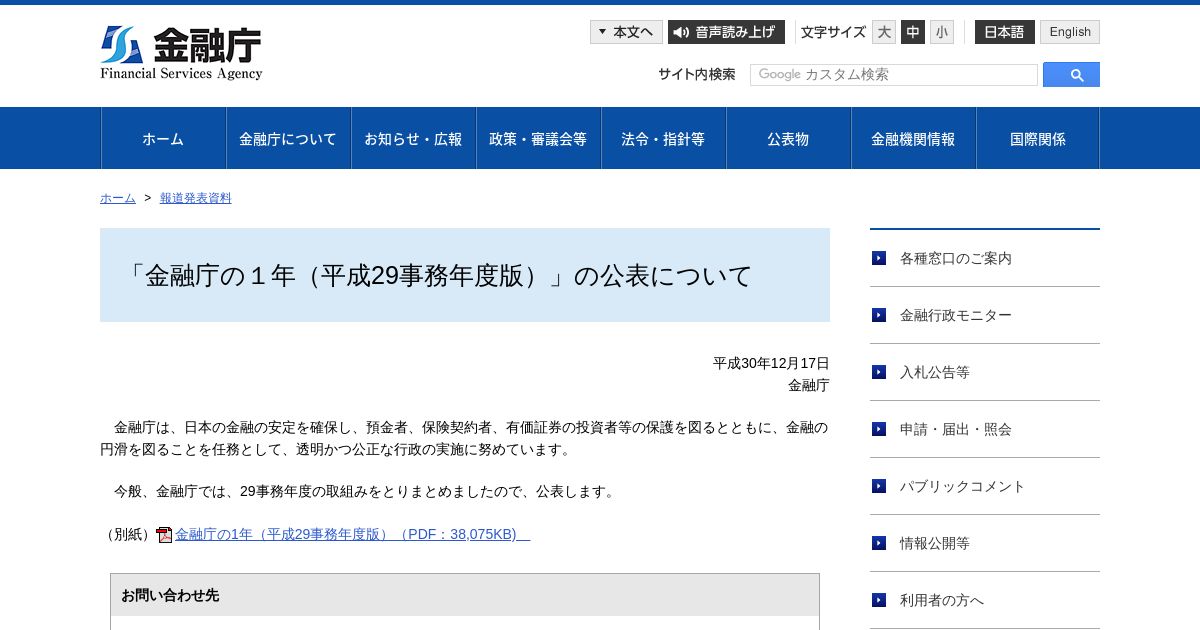Click the PDF icon beside the 別紙 link

click(x=164, y=535)
